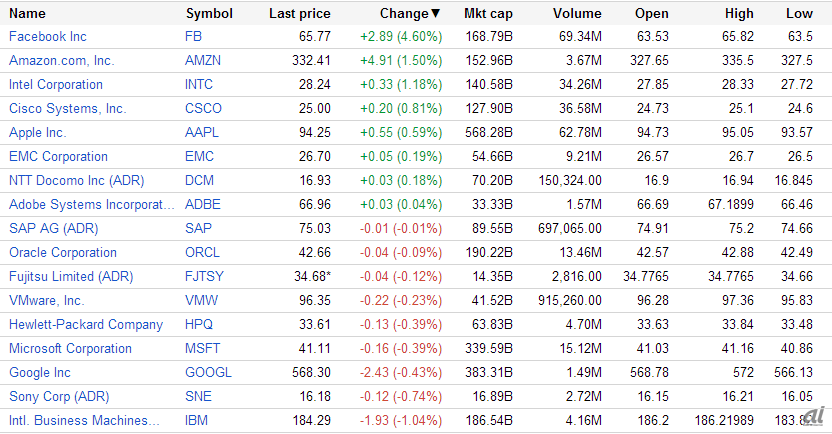The height and width of the screenshot is (434, 832).
Task: Click the Oracle Corporation link
Action: point(62,252)
